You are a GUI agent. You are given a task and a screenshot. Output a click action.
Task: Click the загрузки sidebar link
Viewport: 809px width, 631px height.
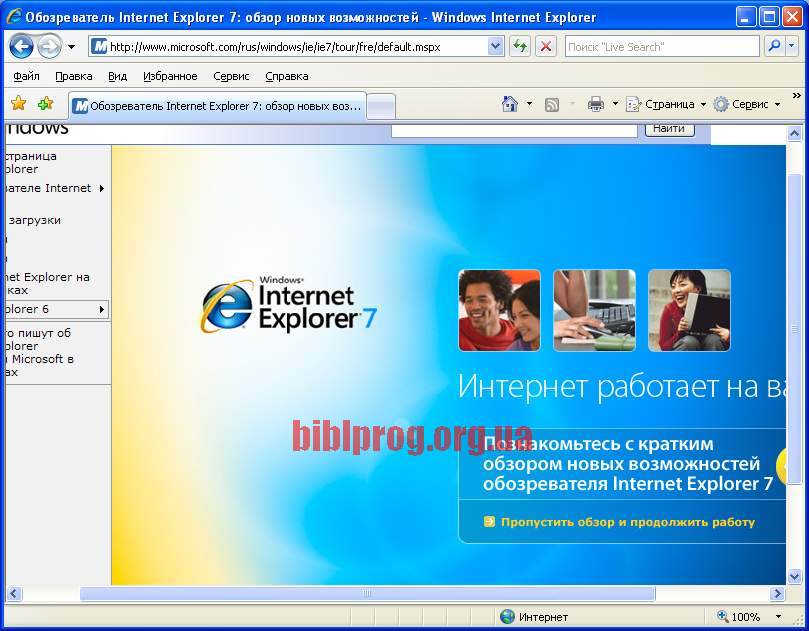point(34,220)
